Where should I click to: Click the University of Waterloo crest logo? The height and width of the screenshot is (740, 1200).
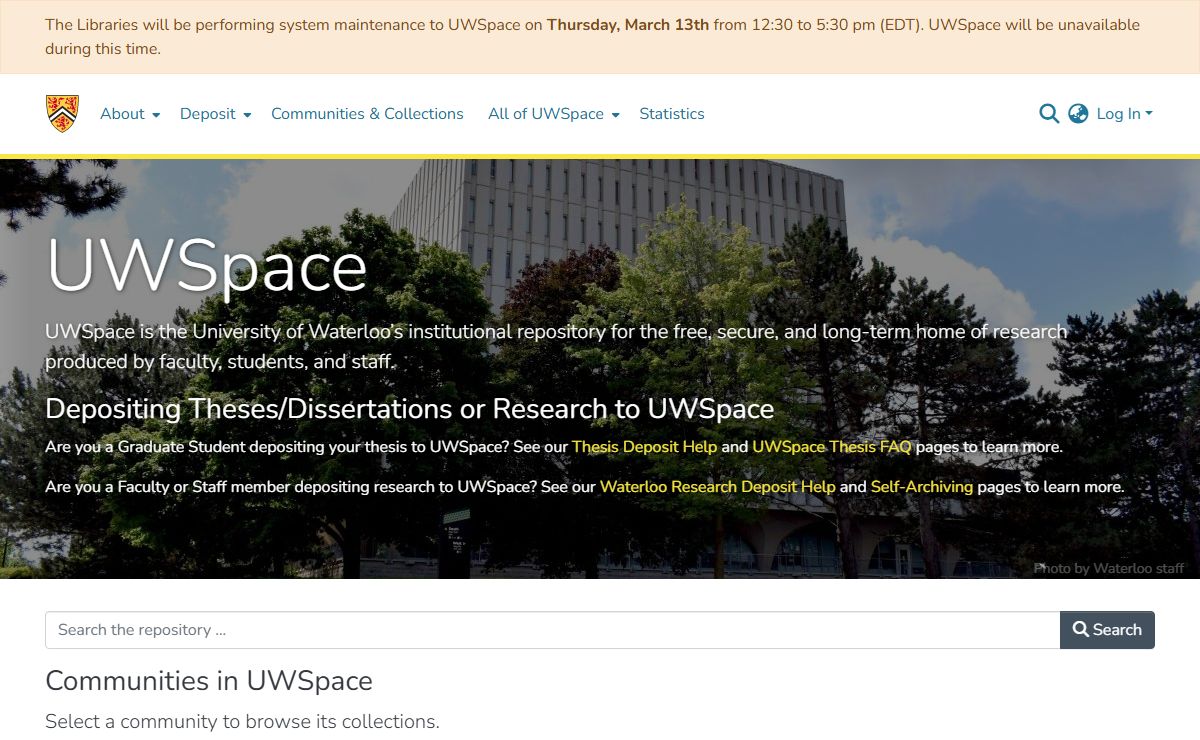click(62, 114)
